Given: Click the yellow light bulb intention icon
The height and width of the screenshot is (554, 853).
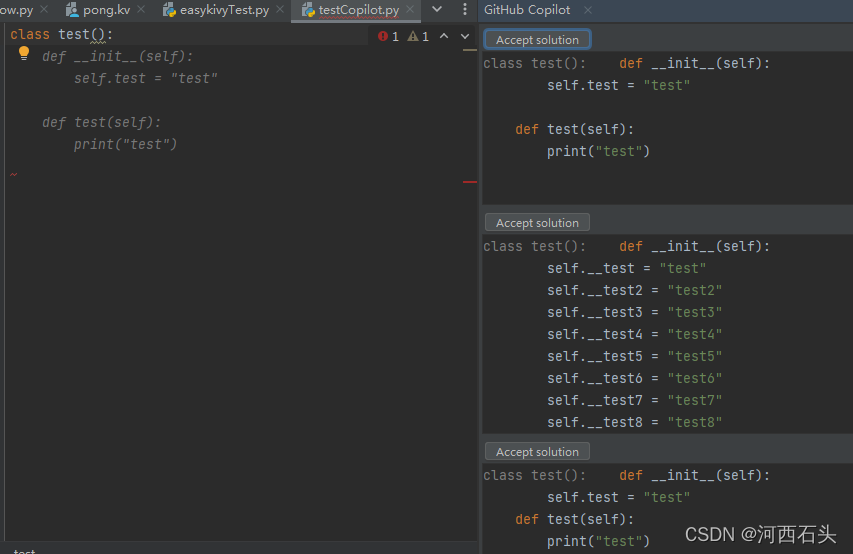Looking at the screenshot, I should [x=23, y=53].
